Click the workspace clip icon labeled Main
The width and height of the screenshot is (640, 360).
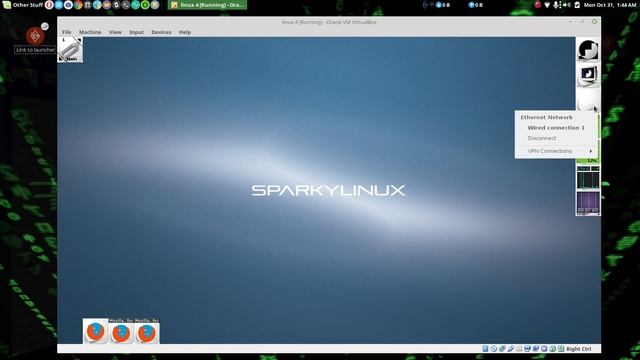pyautogui.click(x=70, y=50)
